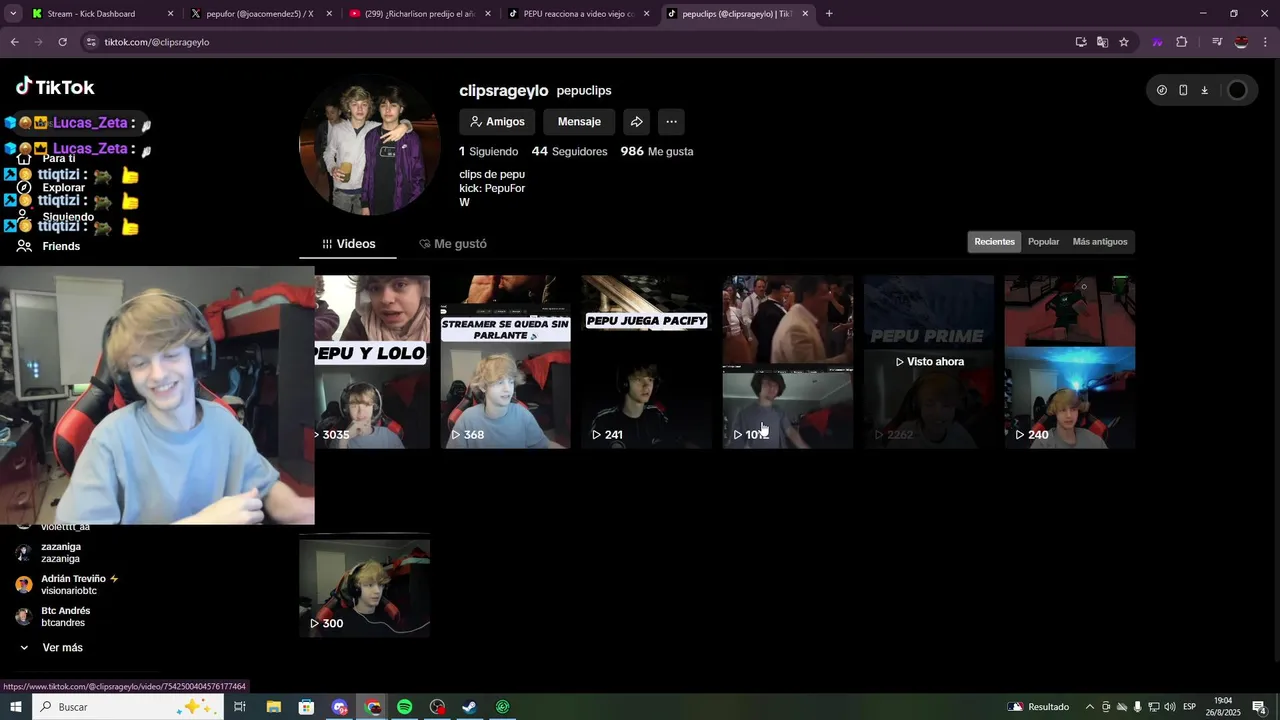
Task: Click the install app icon in address bar
Action: [1081, 42]
